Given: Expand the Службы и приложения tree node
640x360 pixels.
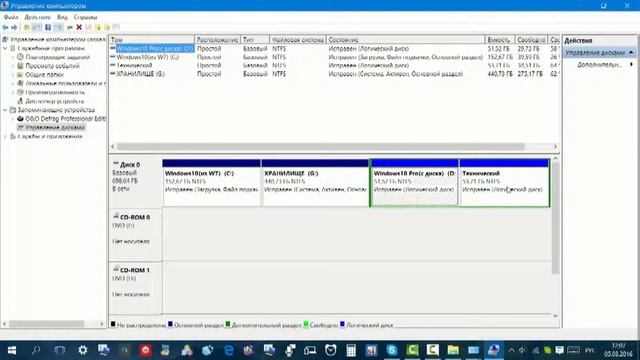Looking at the screenshot, I should click(x=5, y=136).
